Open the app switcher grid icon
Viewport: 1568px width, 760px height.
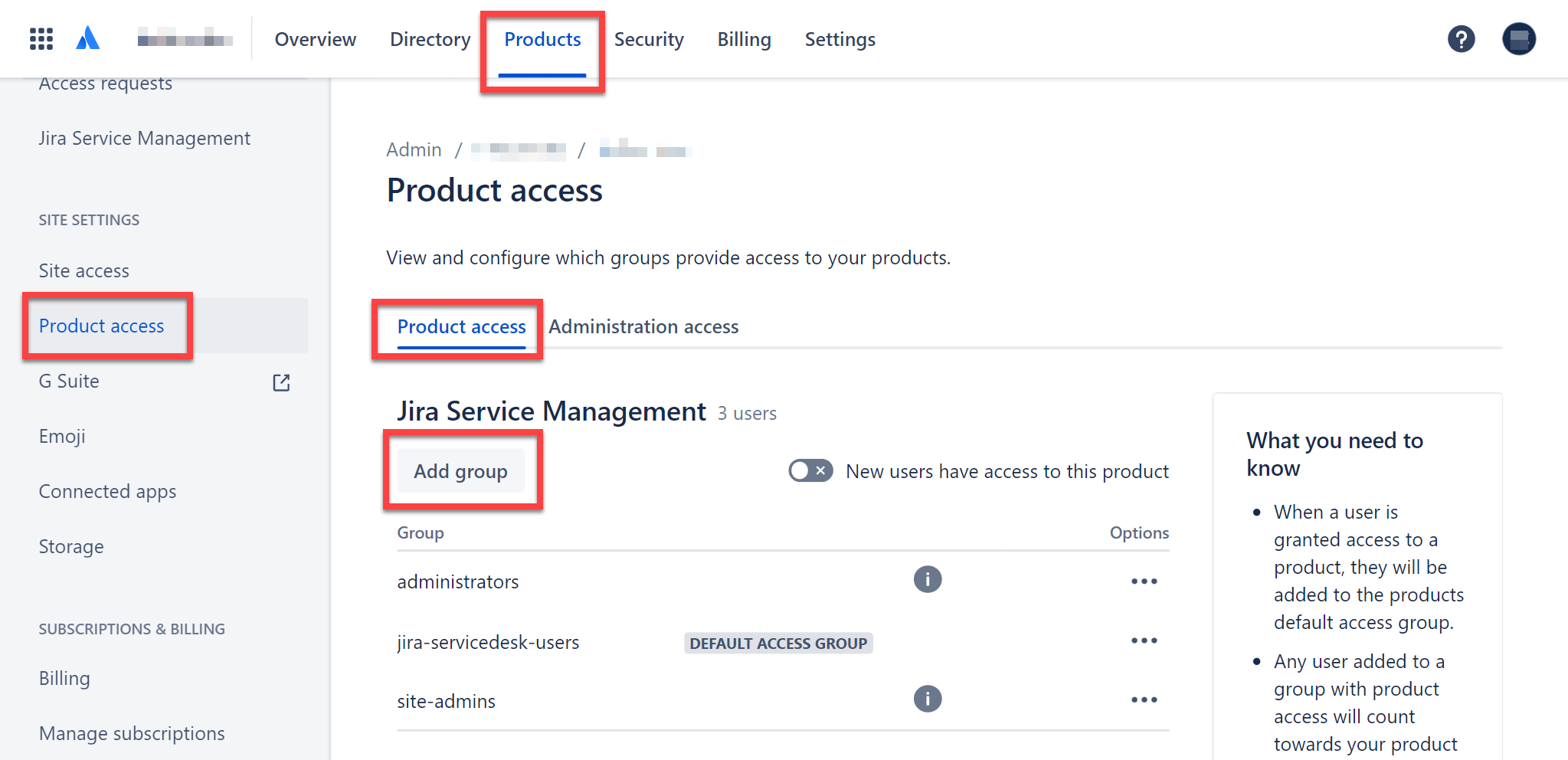click(41, 38)
